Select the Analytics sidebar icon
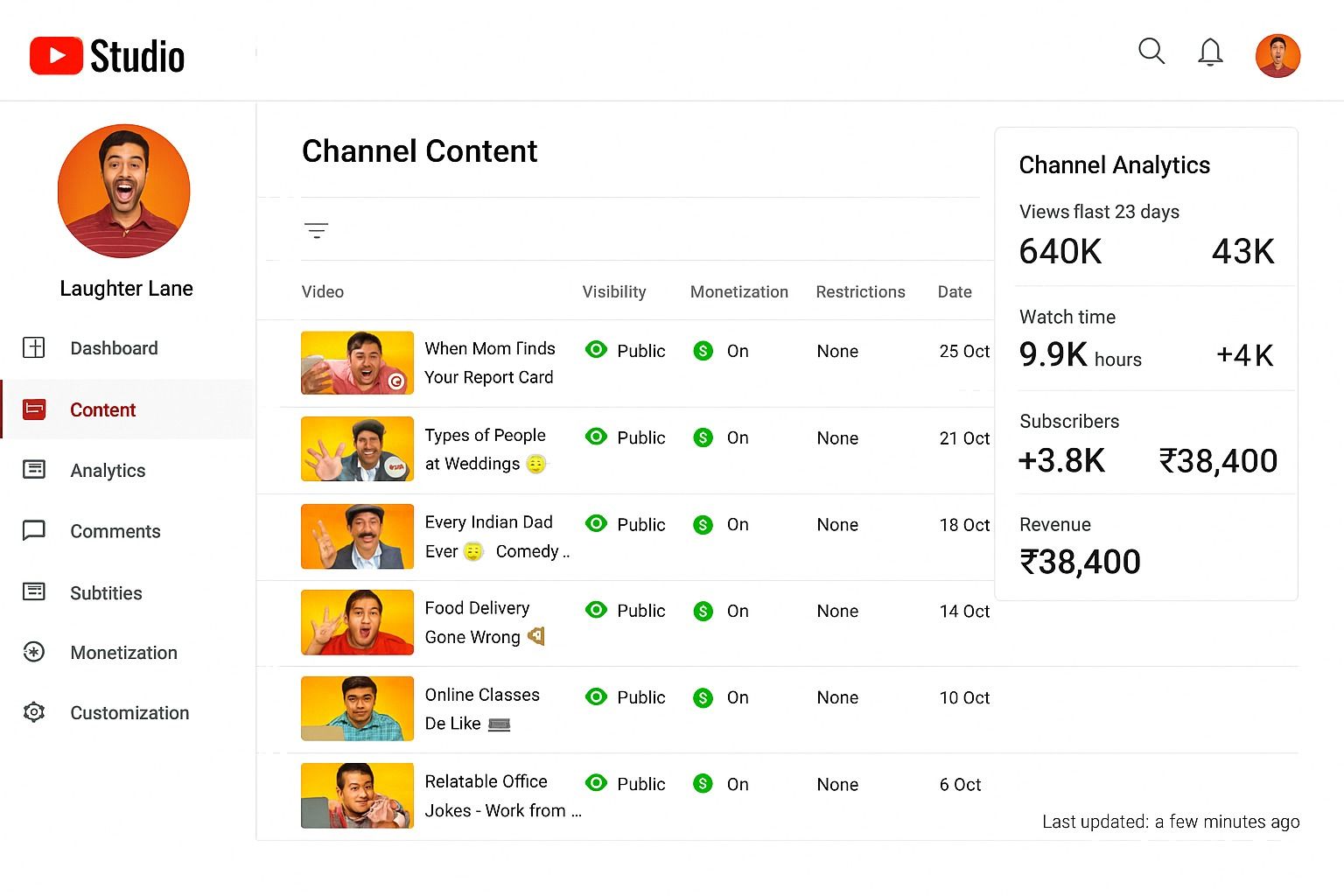Screen dimensions: 1344x896 [x=33, y=470]
